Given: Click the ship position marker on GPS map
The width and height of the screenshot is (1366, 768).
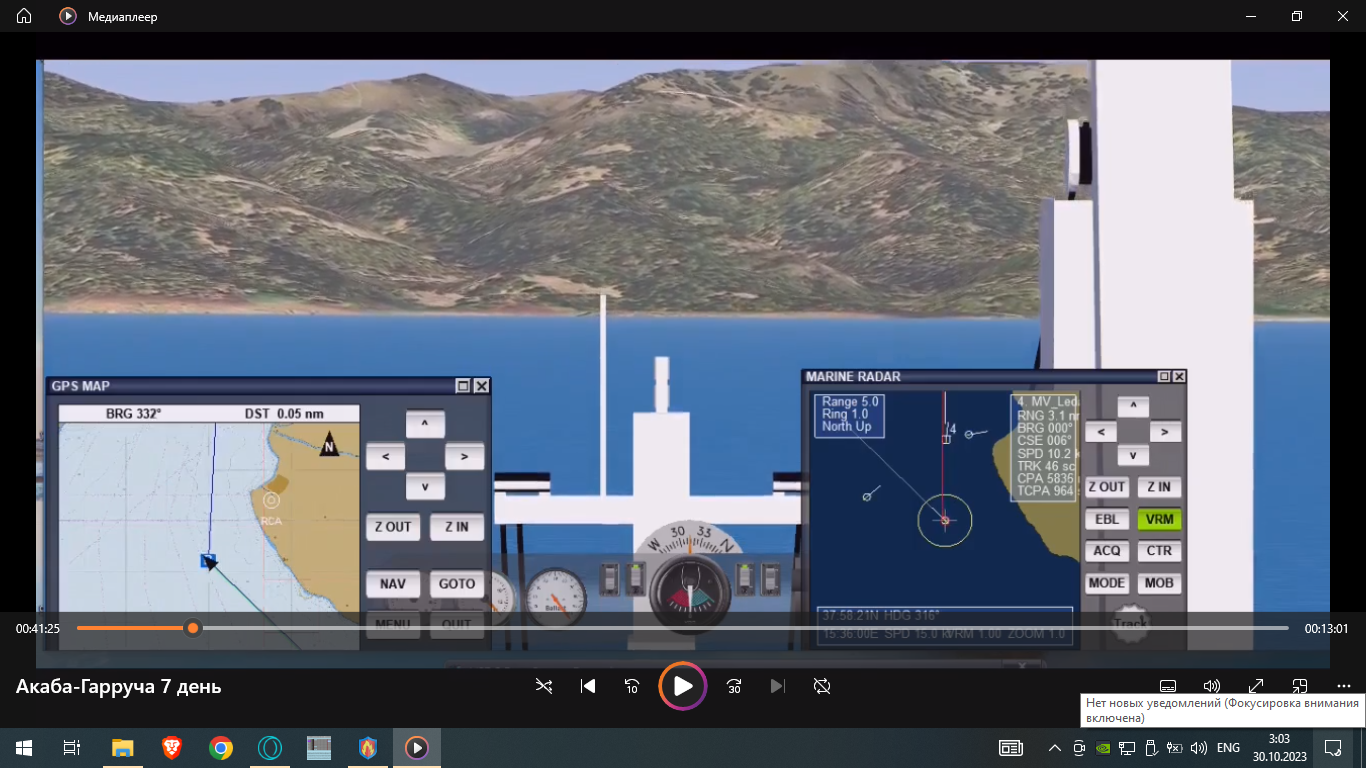Looking at the screenshot, I should pos(208,561).
